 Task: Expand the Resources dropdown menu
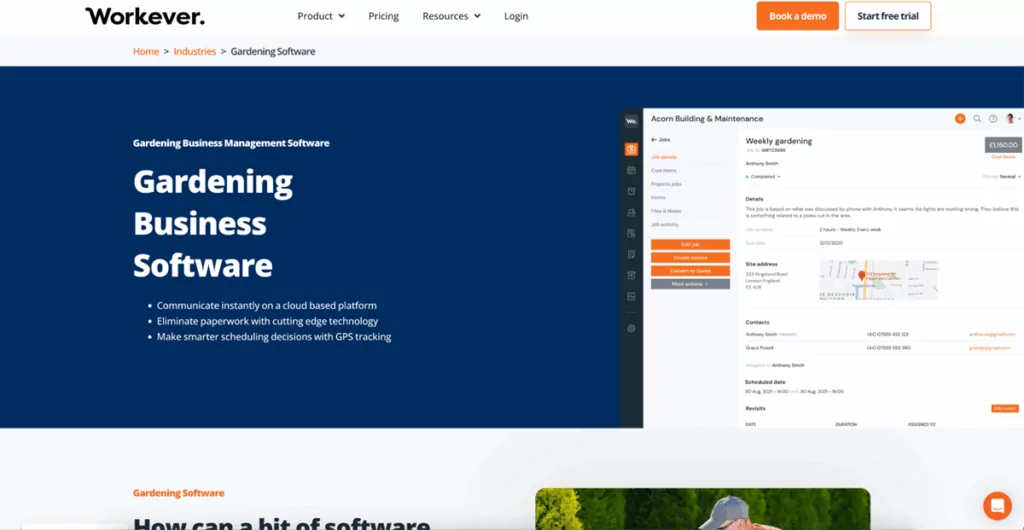[x=451, y=16]
